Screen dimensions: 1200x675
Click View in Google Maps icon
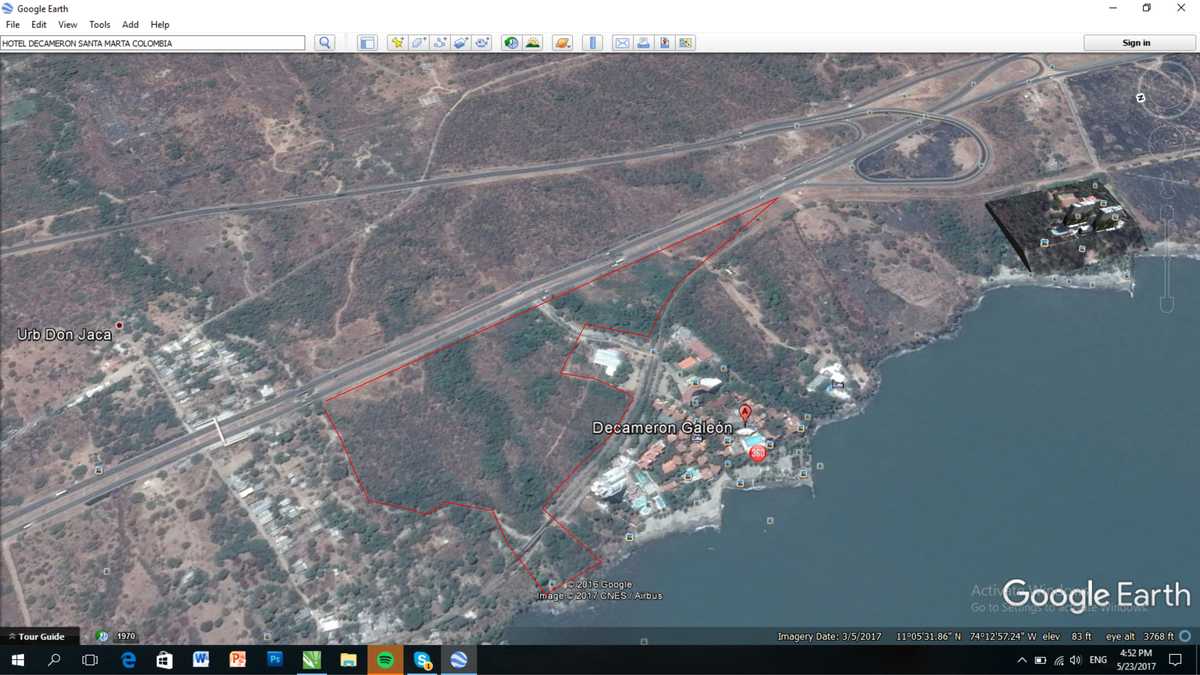(x=685, y=43)
